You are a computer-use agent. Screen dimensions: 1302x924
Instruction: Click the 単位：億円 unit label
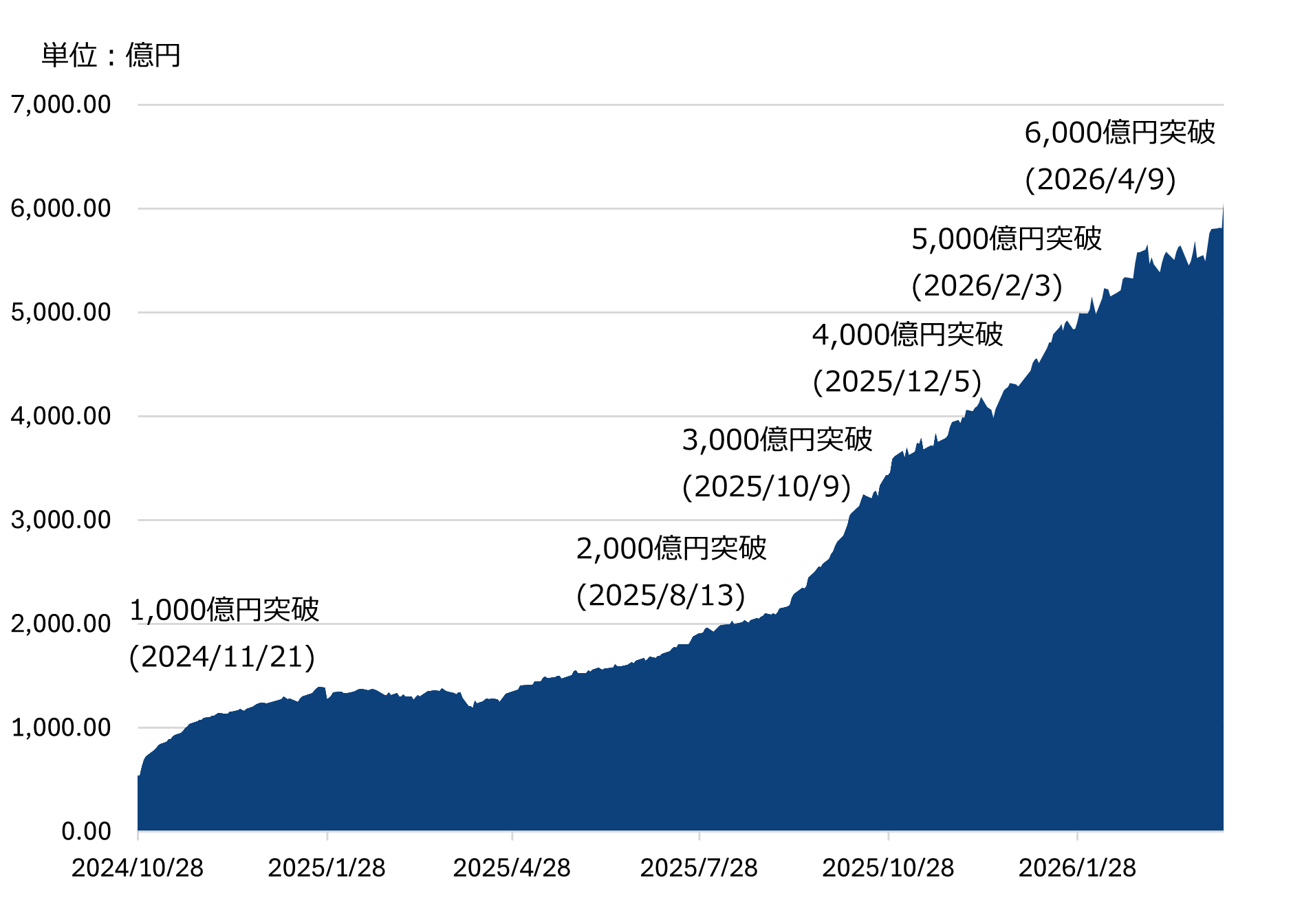point(111,55)
